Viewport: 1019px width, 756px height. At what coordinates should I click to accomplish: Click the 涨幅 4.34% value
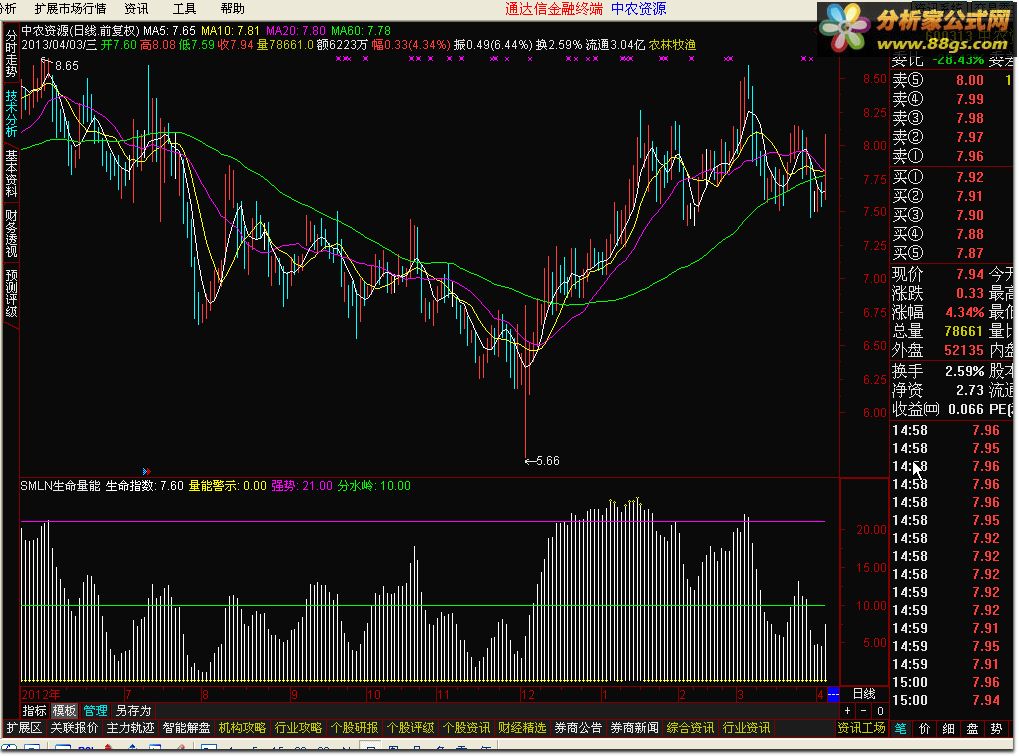(x=964, y=312)
